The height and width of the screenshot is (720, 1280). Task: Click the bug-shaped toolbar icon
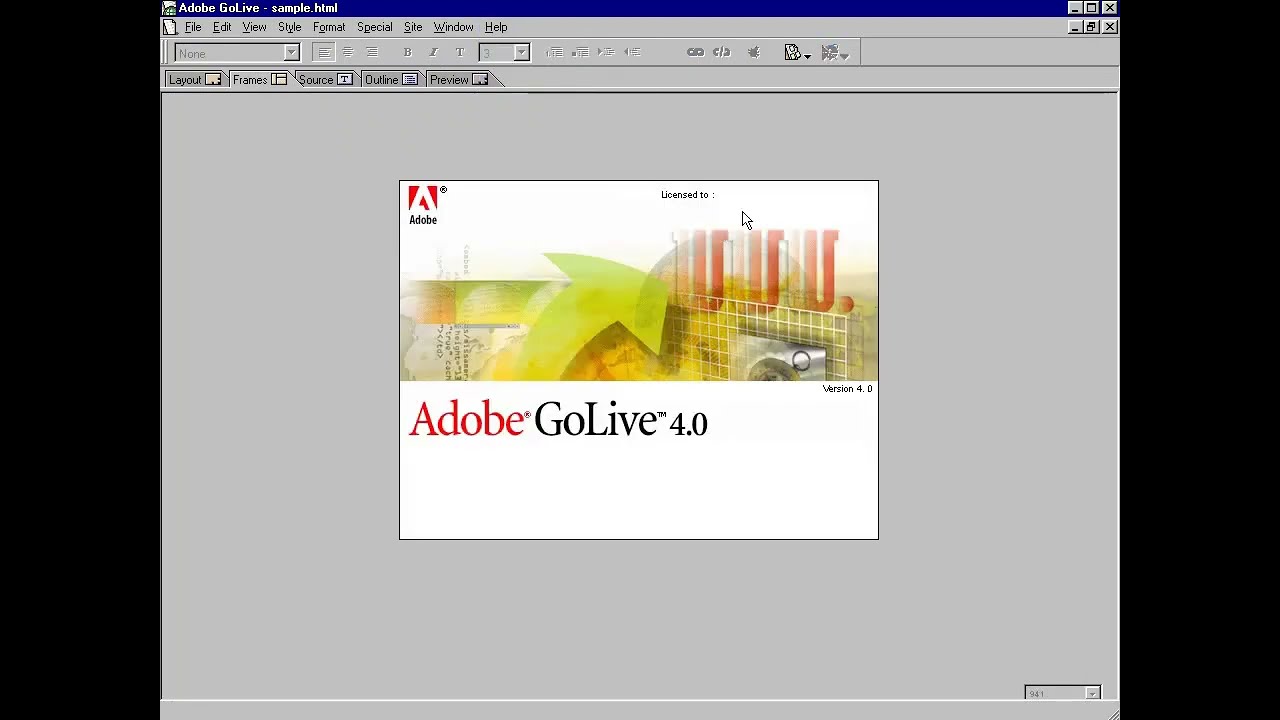click(x=754, y=53)
